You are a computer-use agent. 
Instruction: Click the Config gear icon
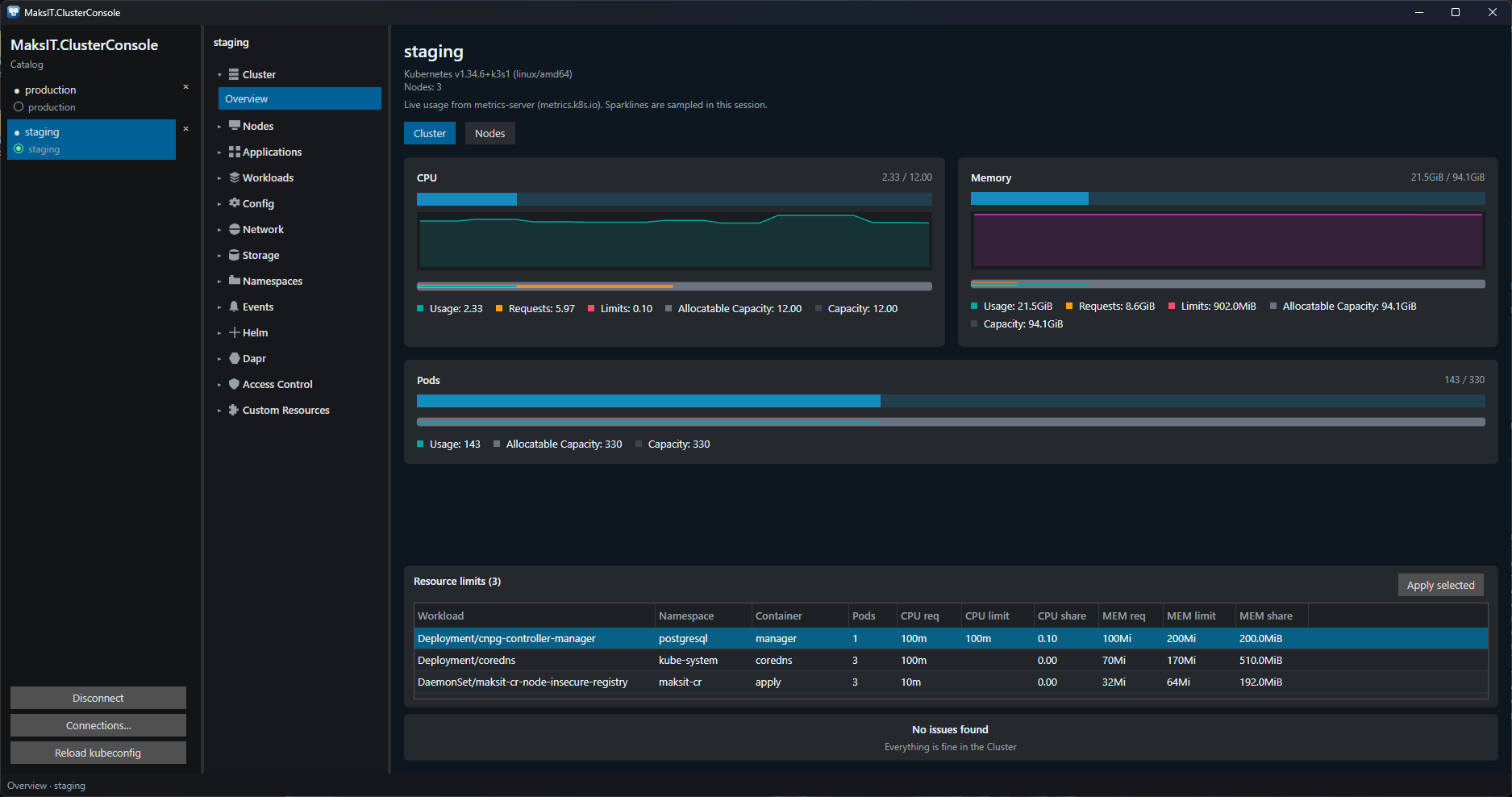click(234, 203)
